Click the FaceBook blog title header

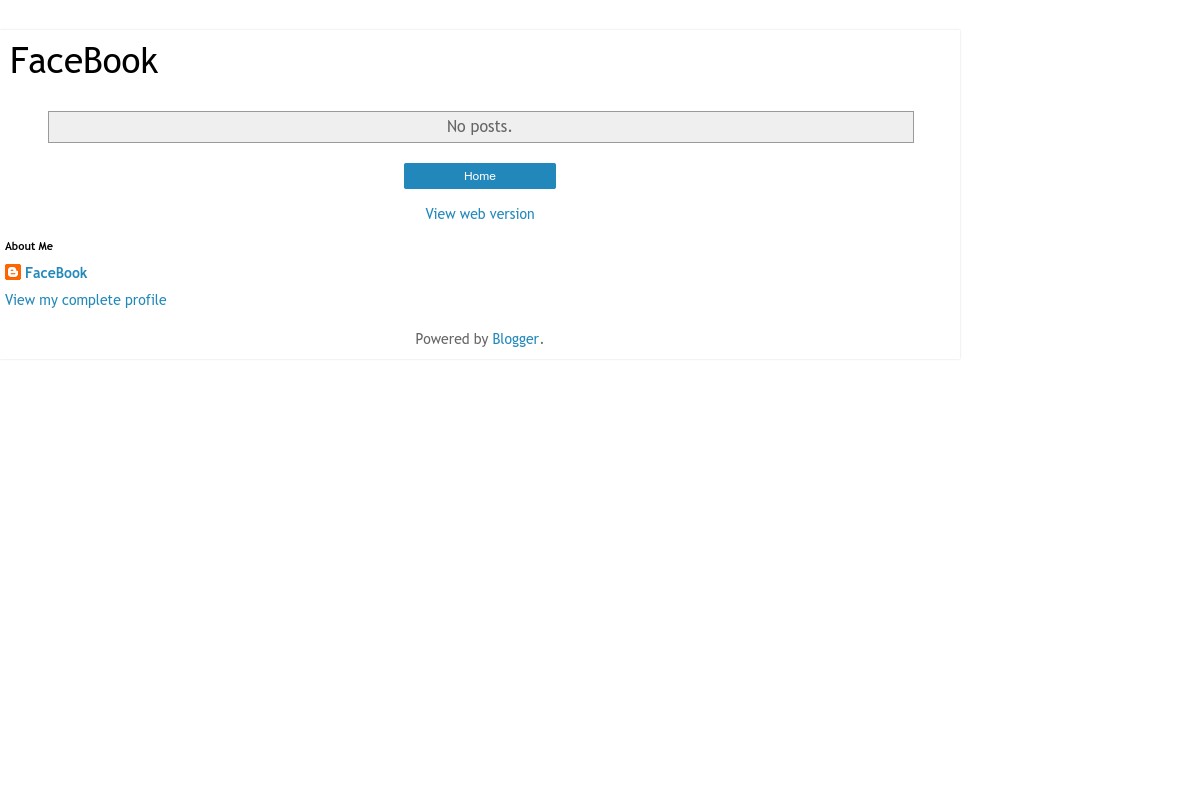click(x=84, y=61)
